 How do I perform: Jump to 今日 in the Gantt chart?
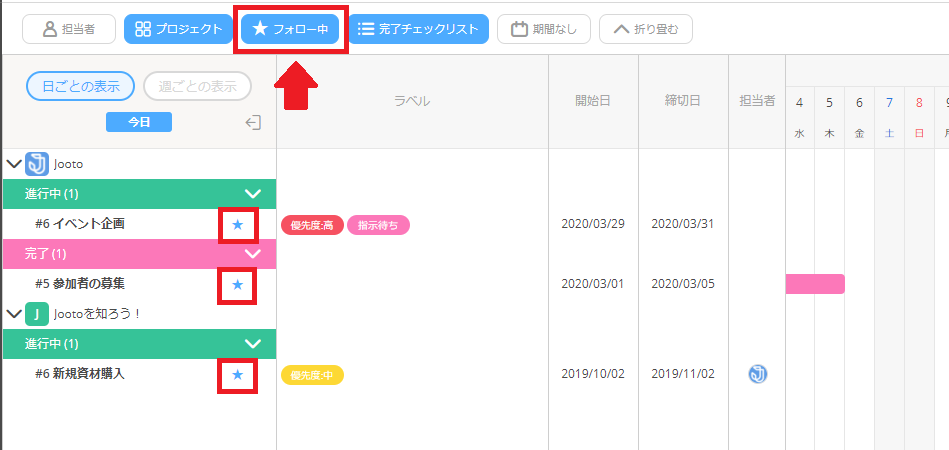[139, 122]
